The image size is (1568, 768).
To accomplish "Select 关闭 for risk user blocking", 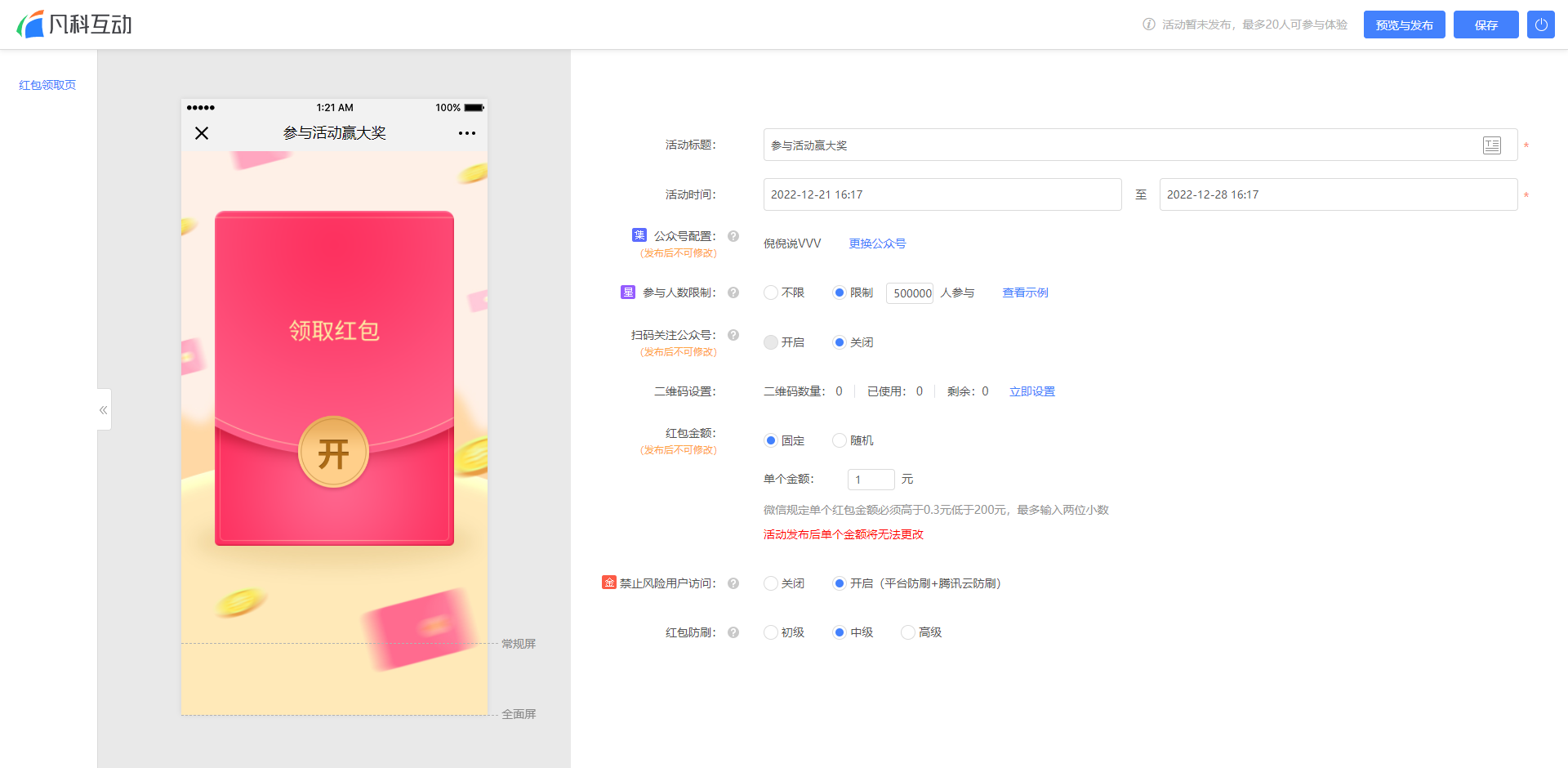I will pos(771,583).
